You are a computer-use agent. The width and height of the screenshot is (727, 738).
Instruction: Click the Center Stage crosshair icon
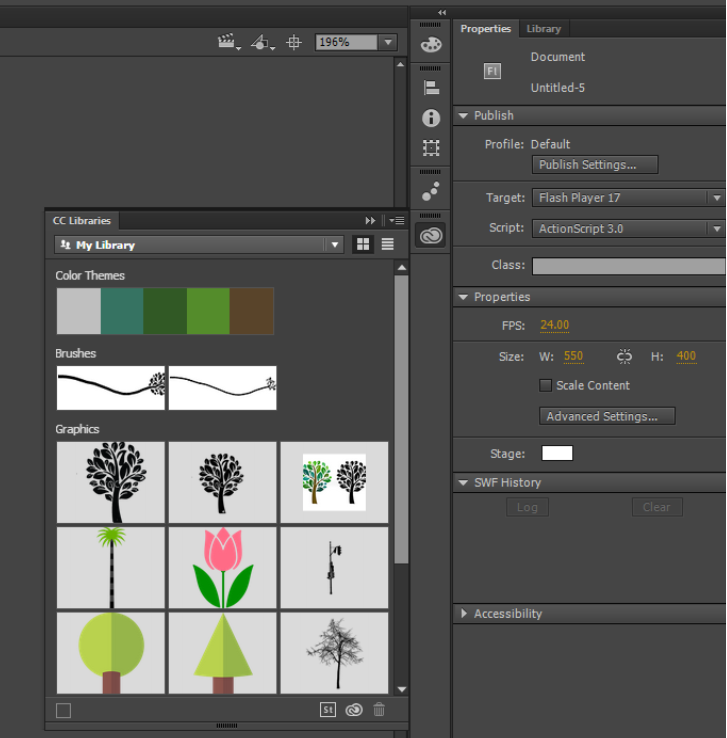pyautogui.click(x=294, y=42)
